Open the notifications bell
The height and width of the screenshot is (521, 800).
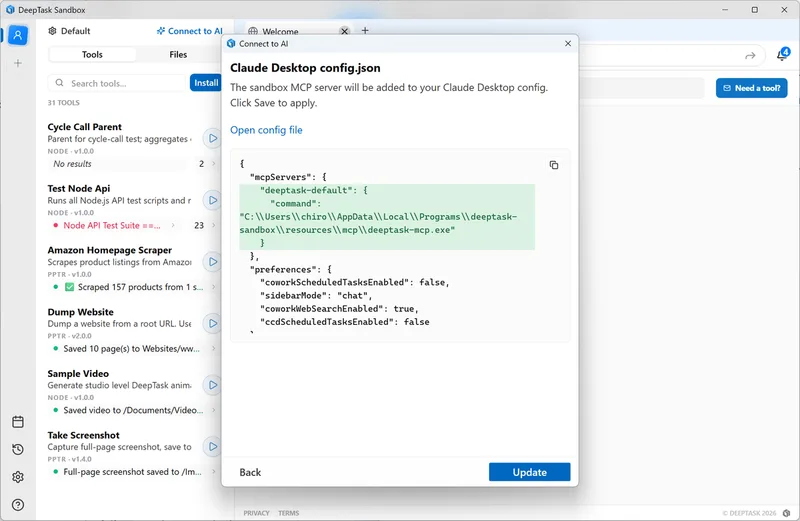tap(782, 55)
